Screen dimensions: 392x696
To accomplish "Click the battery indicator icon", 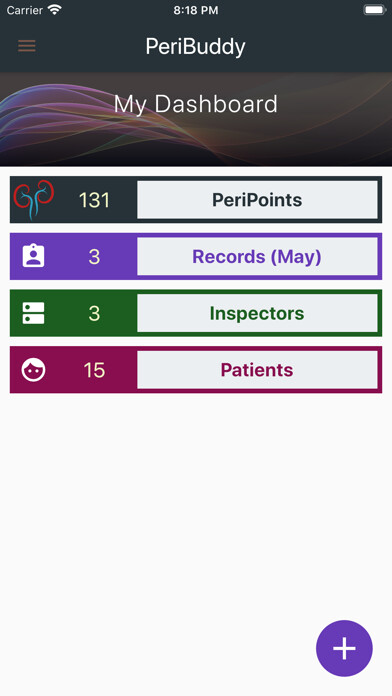I will coord(375,10).
